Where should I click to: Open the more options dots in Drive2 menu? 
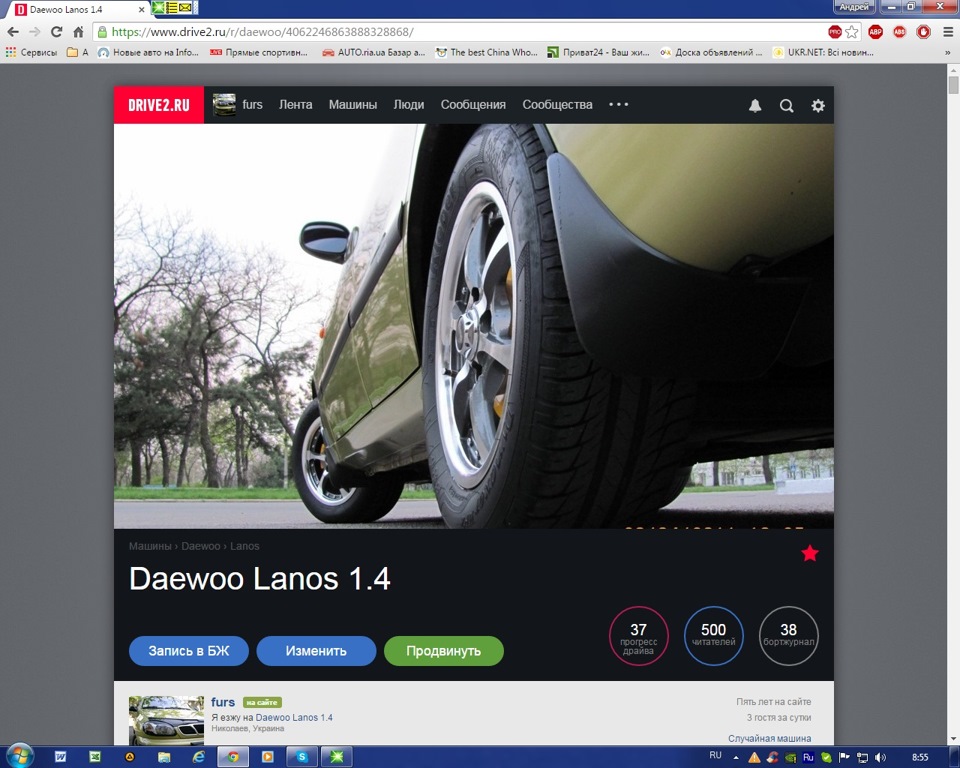pos(618,105)
